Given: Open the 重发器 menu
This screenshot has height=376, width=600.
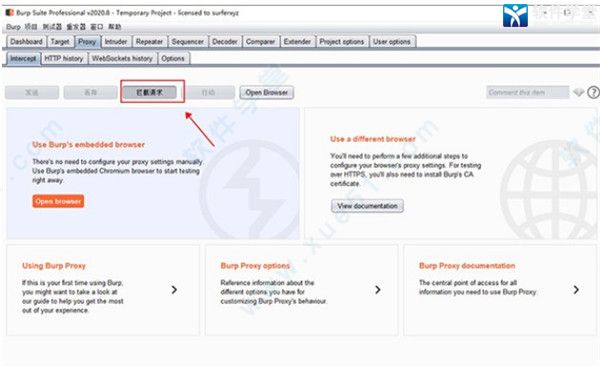Looking at the screenshot, I should (76, 27).
